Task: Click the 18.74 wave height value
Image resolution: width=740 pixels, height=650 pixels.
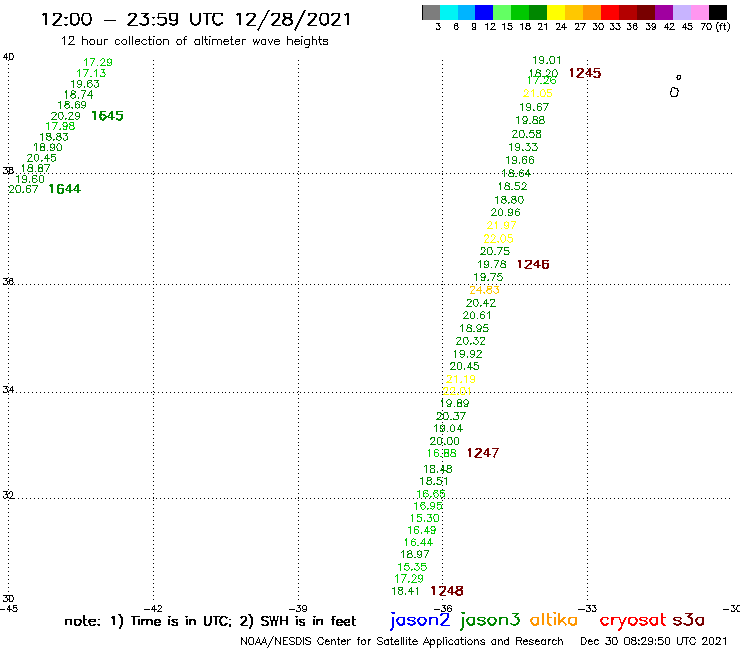Action: 79,94
